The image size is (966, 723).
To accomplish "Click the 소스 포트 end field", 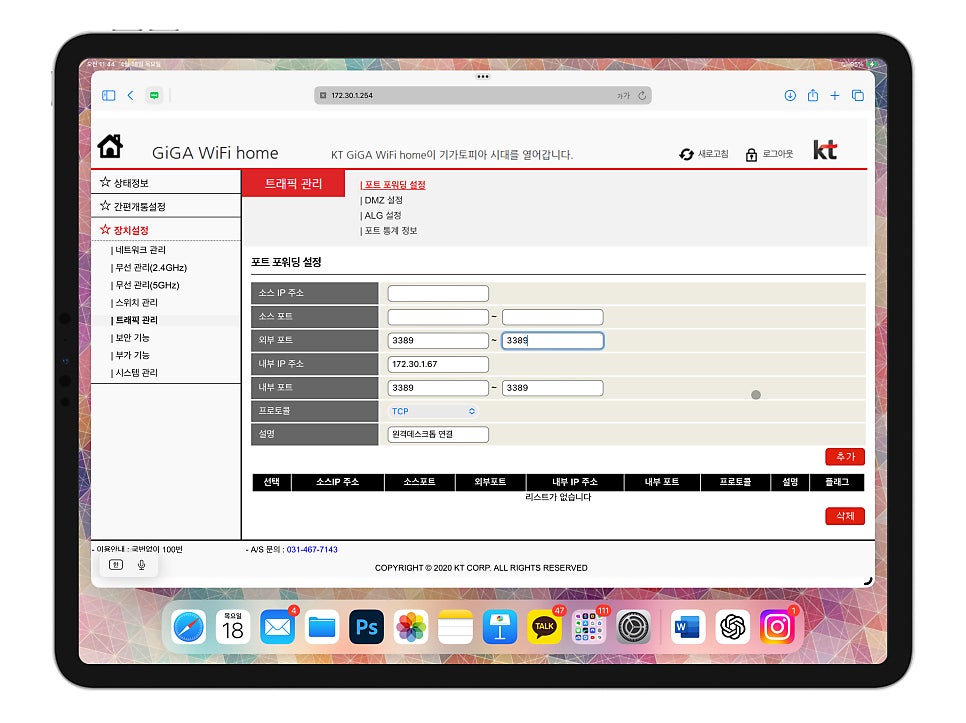I will click(x=553, y=317).
